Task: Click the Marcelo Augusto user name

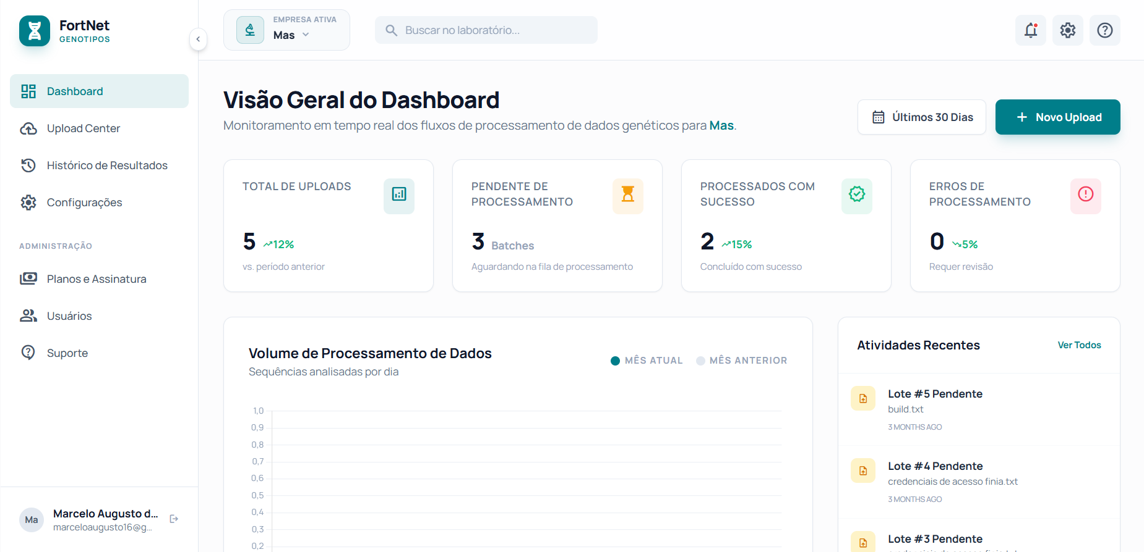Action: click(106, 513)
